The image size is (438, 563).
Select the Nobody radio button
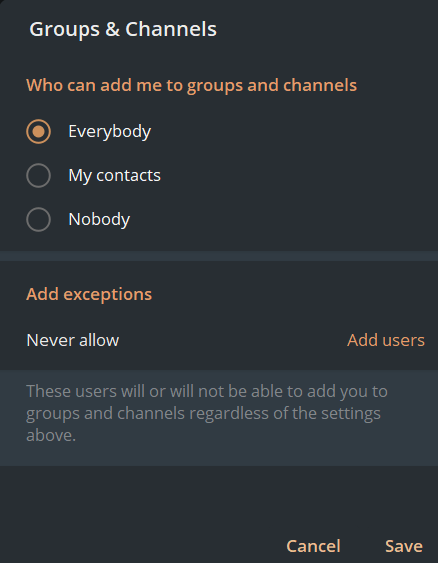click(38, 219)
